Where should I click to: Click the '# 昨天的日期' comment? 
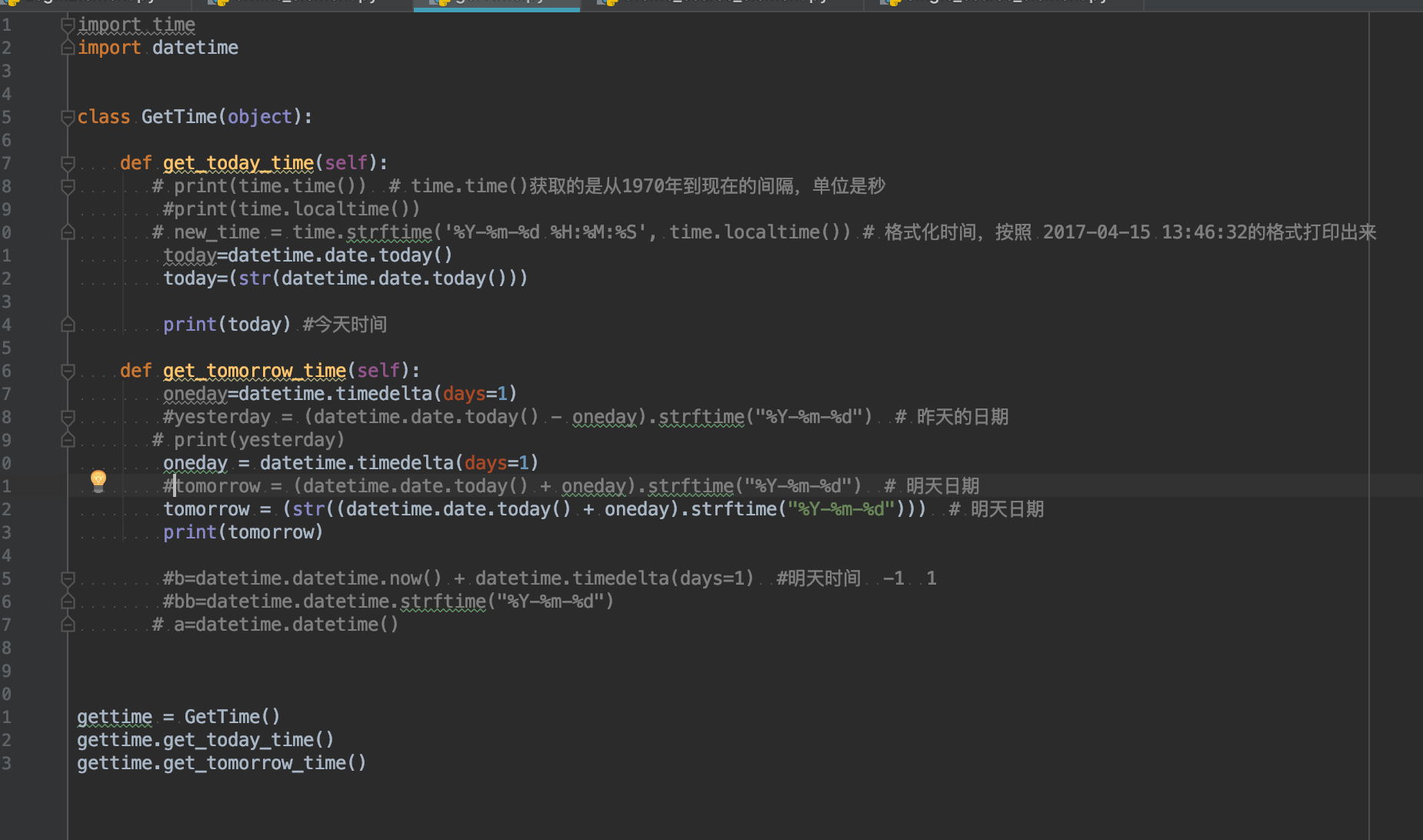(x=951, y=417)
